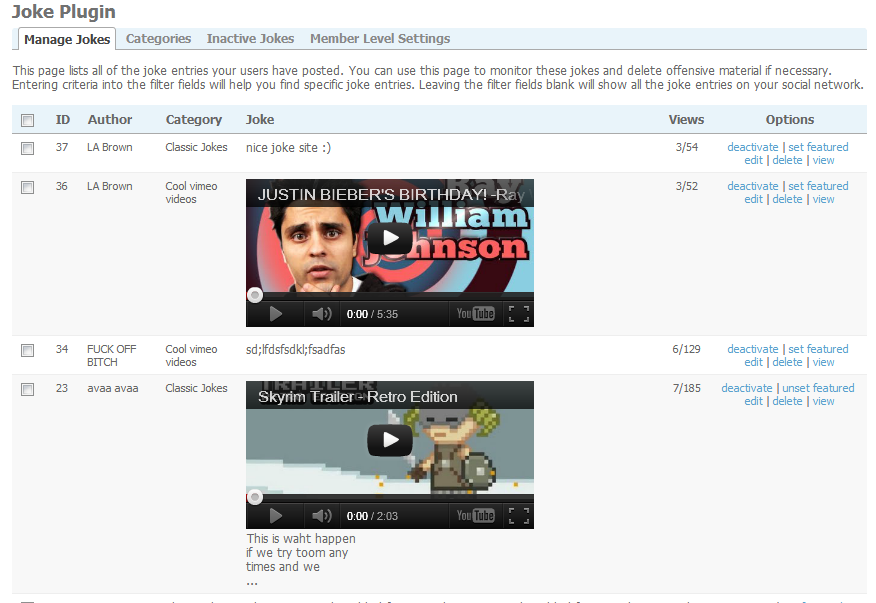Open the Categories tab
Image resolution: width=876 pixels, height=603 pixels.
tap(158, 39)
